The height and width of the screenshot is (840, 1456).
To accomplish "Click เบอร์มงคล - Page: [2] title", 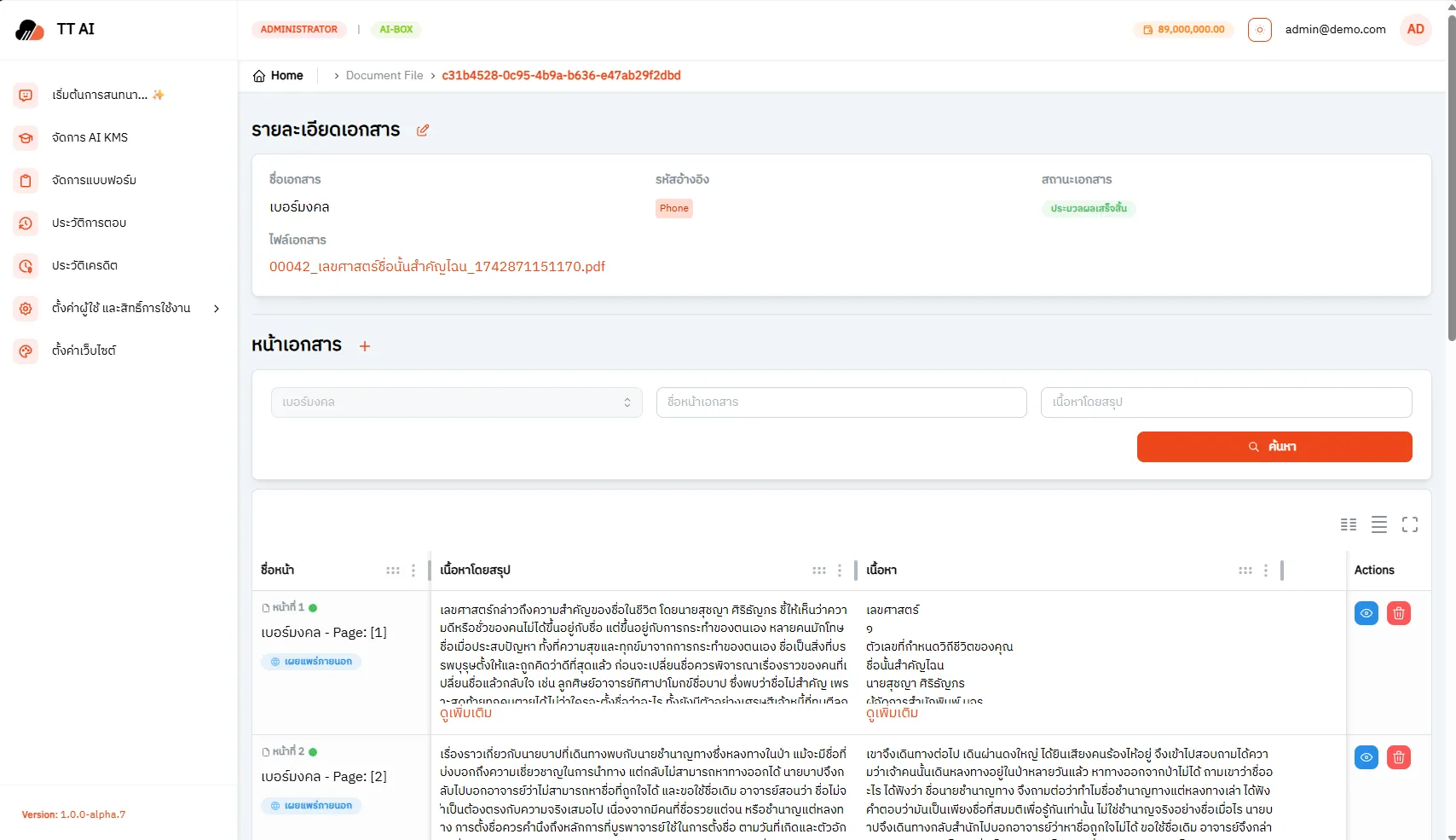I will pos(324,777).
